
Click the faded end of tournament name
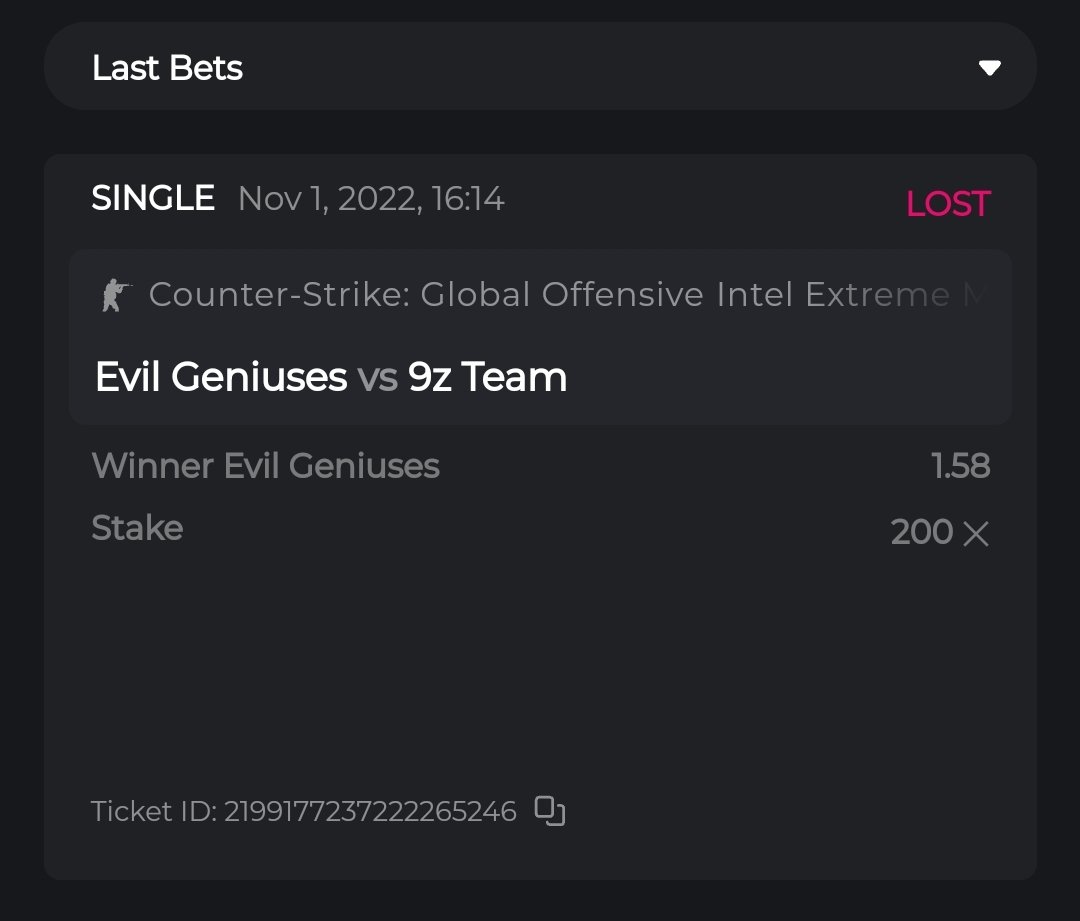click(x=960, y=295)
